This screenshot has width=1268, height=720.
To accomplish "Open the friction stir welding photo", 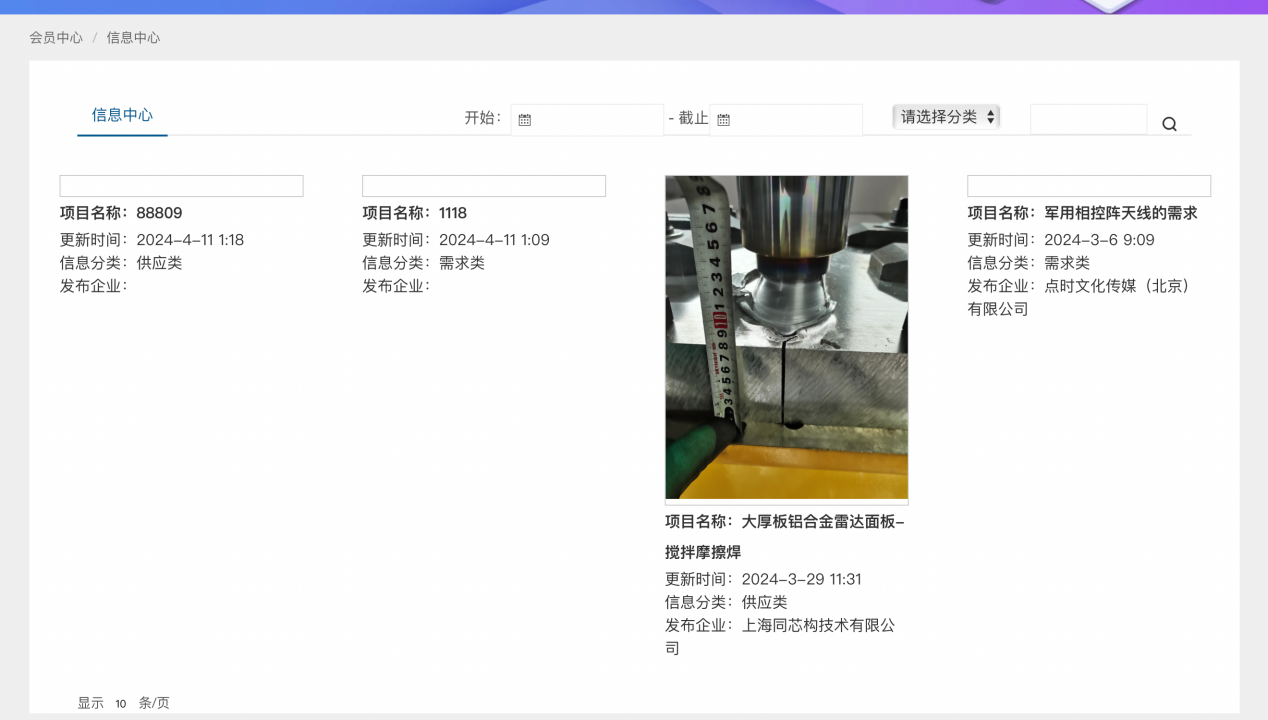I will tap(786, 337).
